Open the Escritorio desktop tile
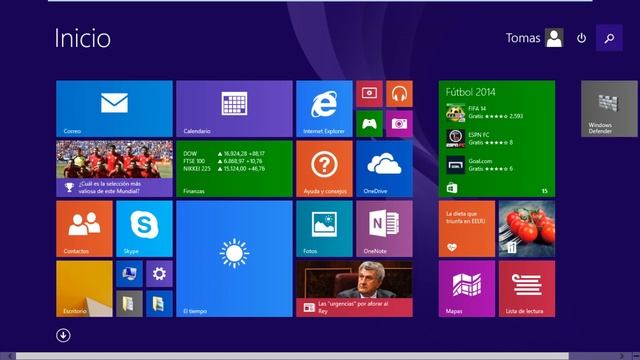This screenshot has width=640, height=360. click(x=84, y=289)
